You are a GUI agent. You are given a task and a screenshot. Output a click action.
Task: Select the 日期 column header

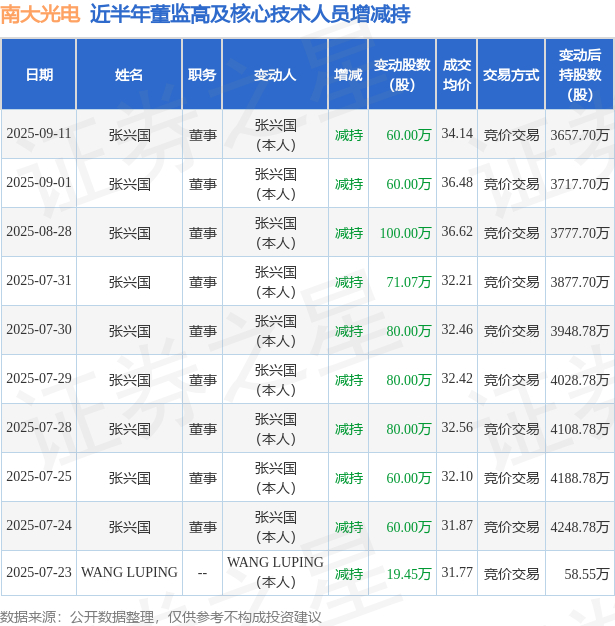click(39, 75)
